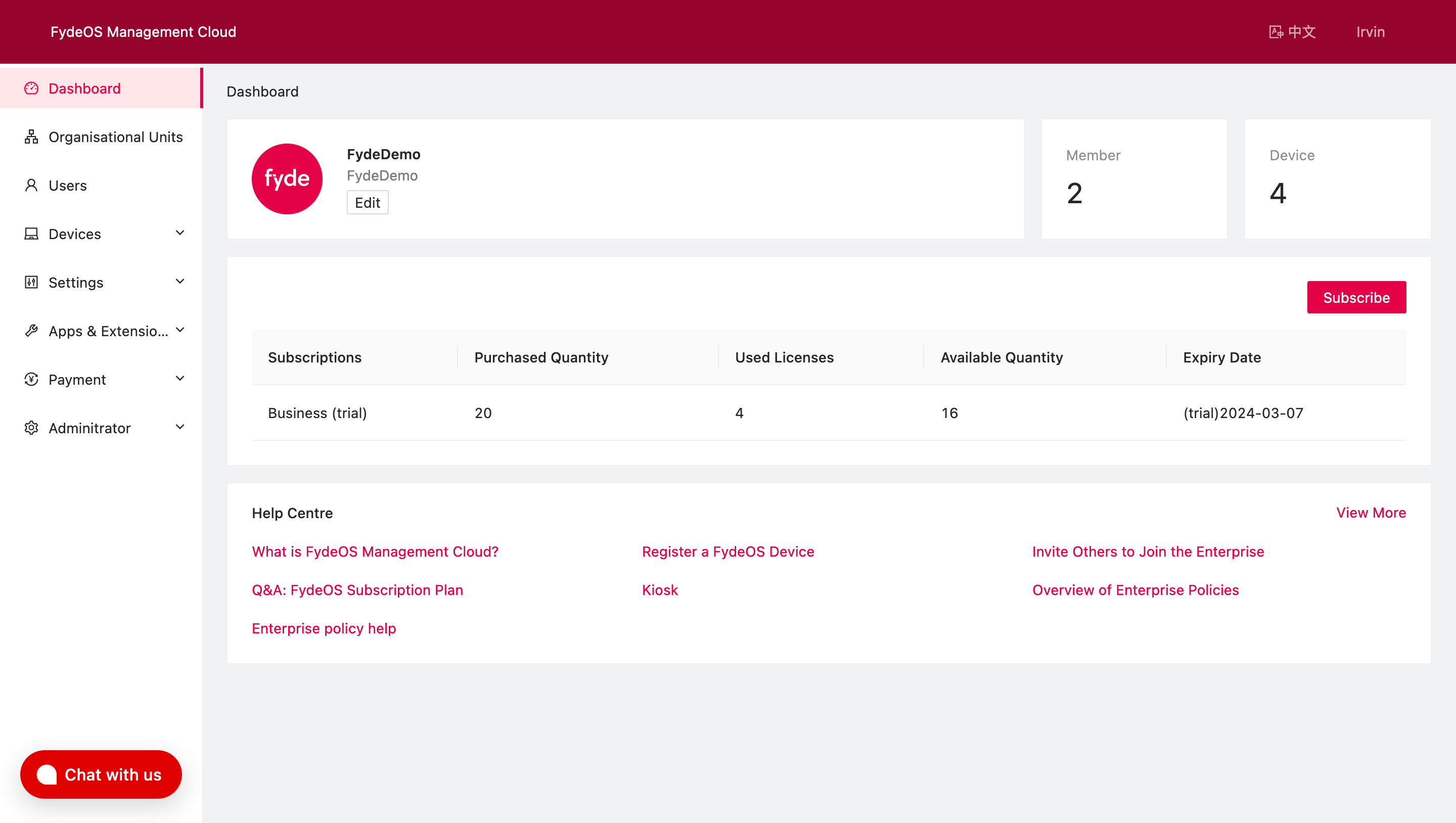Open the Kiosk help link
The image size is (1456, 823).
[x=660, y=590]
